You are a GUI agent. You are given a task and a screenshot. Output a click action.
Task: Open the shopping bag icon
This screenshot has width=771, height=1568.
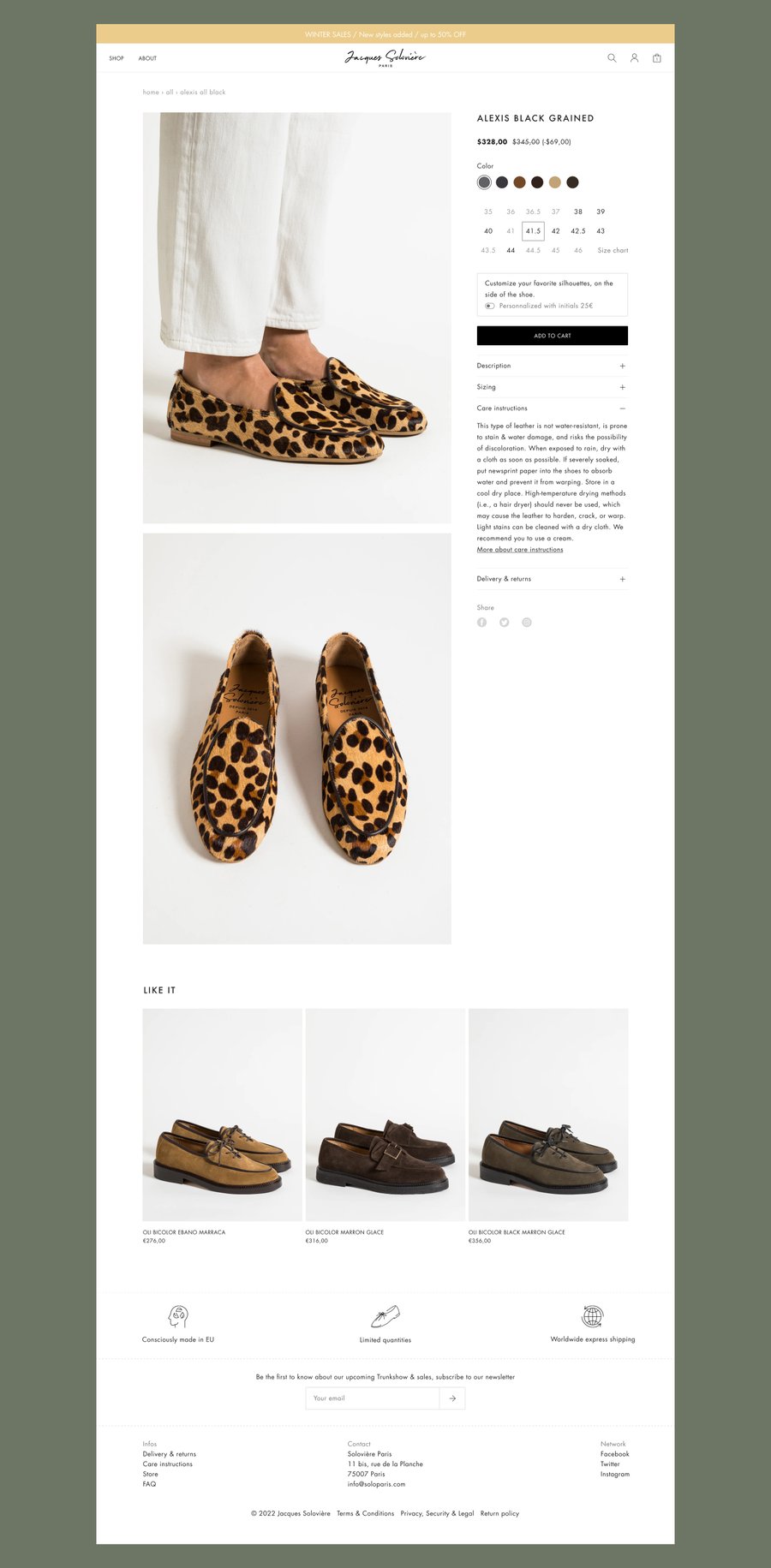[x=657, y=58]
